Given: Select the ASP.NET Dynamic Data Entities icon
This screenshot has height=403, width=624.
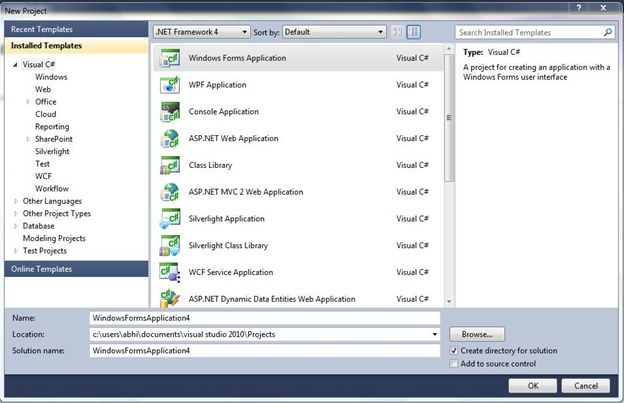Looking at the screenshot, I should point(170,299).
